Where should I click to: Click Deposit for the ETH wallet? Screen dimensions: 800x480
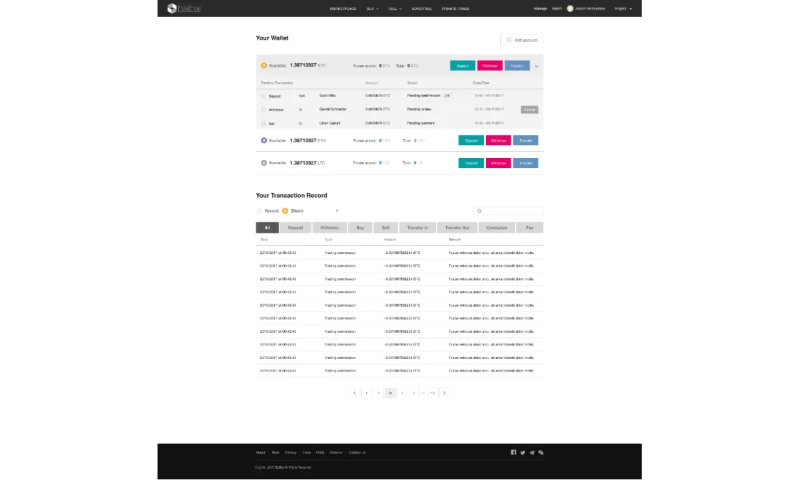click(x=471, y=140)
